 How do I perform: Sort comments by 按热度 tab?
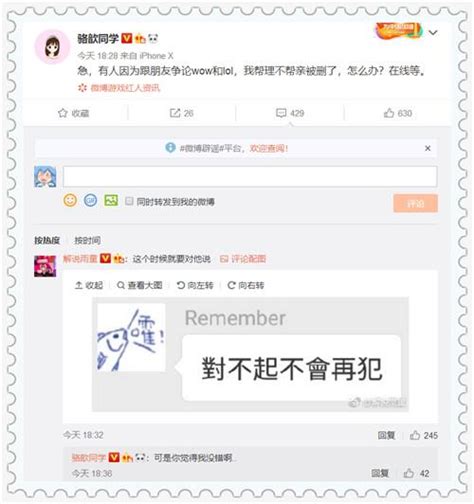47,240
